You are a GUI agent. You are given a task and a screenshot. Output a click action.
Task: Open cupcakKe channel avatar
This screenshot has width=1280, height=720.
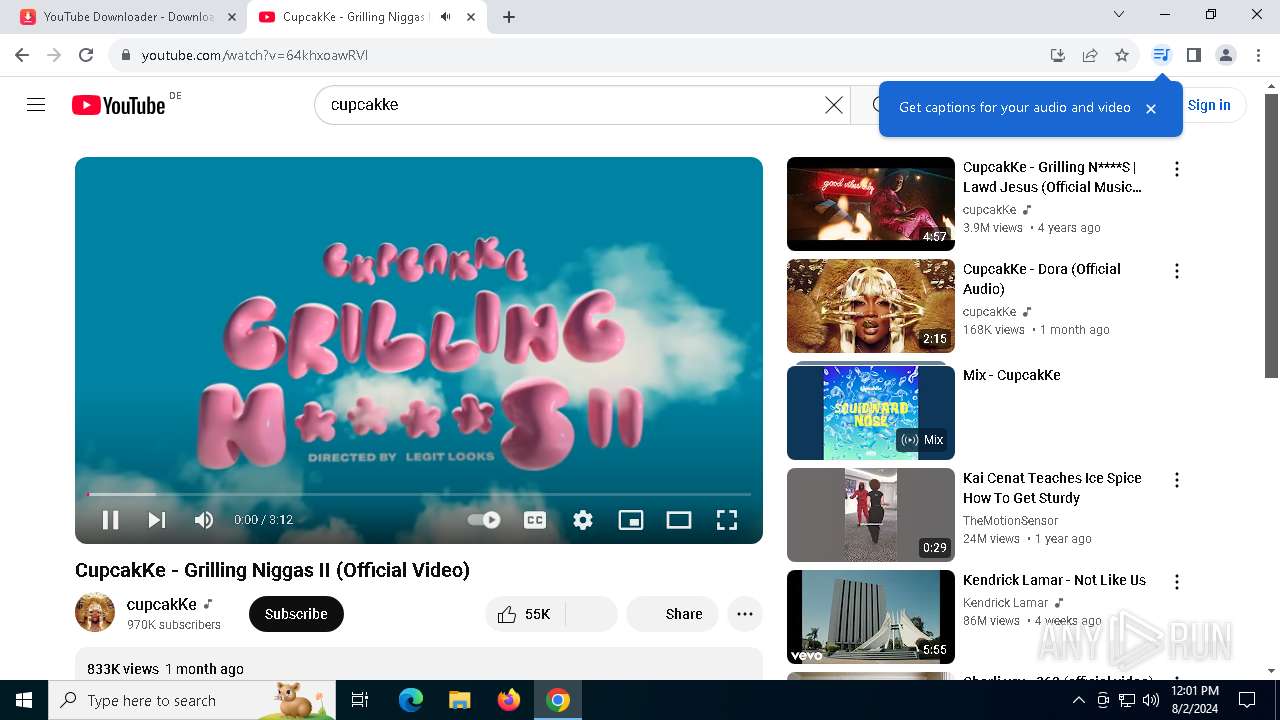[95, 612]
